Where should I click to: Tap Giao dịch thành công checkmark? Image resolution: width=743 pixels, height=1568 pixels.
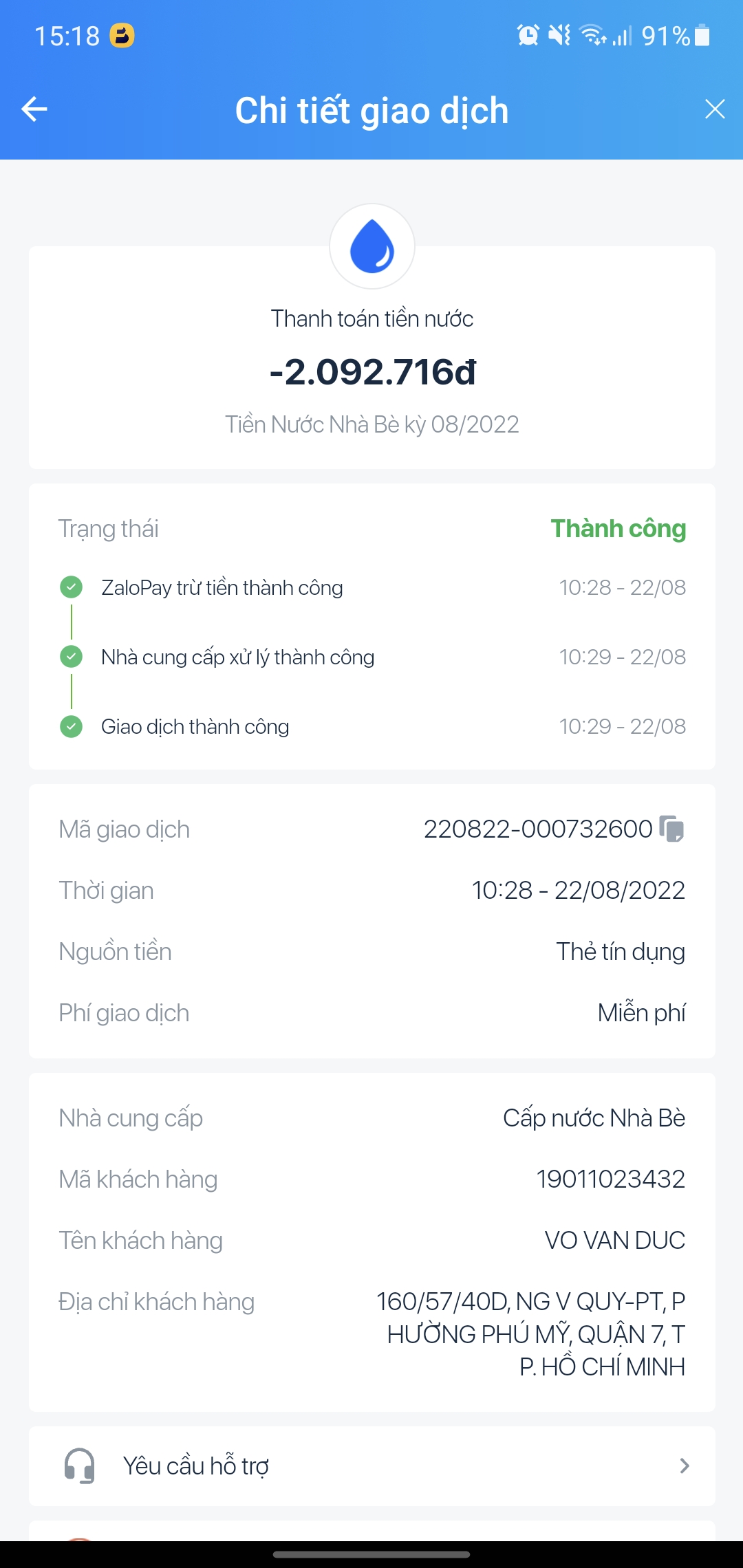coord(72,726)
